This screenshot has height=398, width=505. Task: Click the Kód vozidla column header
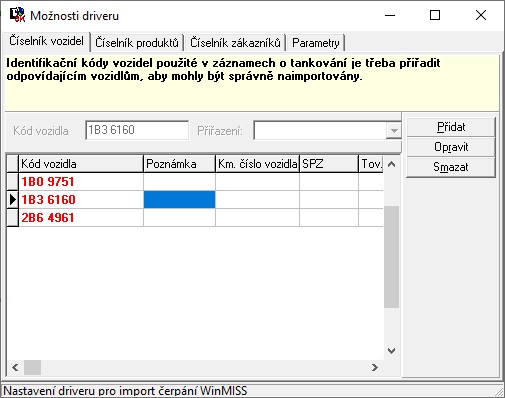tap(81, 164)
